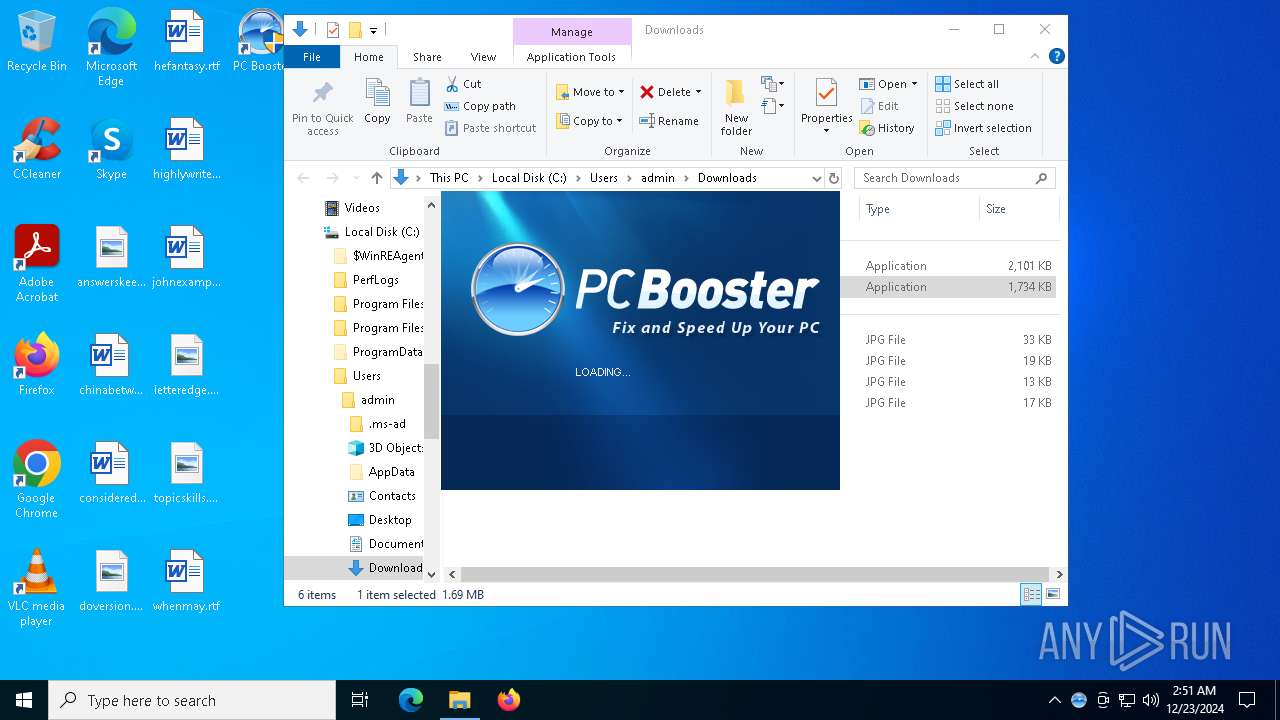Open recent locations dropdown arrow
Image resolution: width=1280 pixels, height=720 pixels.
[x=354, y=178]
